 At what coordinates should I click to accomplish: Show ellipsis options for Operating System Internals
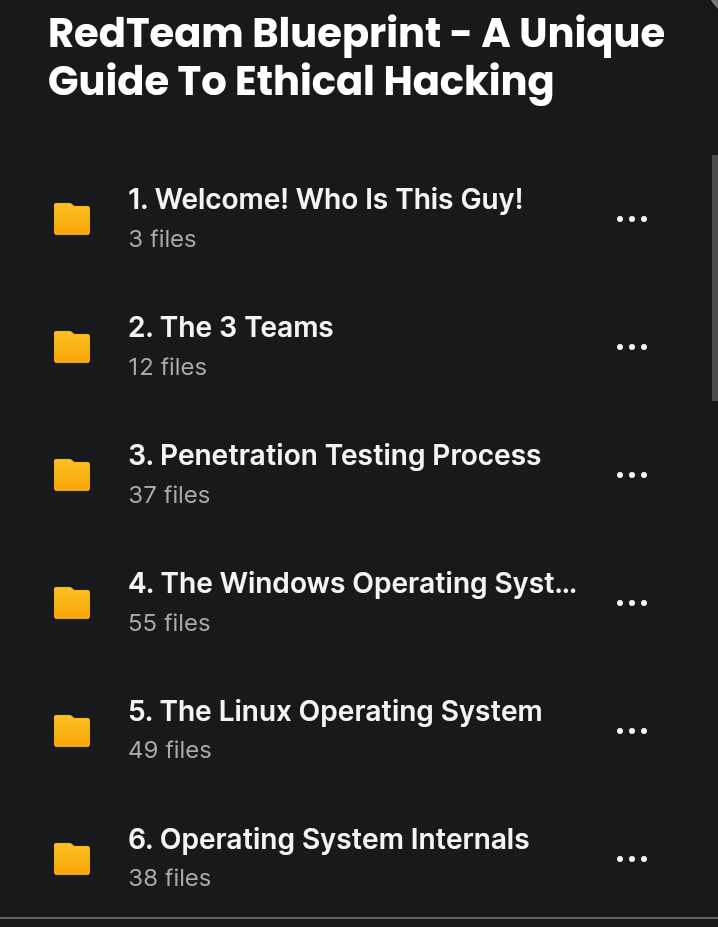tap(632, 859)
